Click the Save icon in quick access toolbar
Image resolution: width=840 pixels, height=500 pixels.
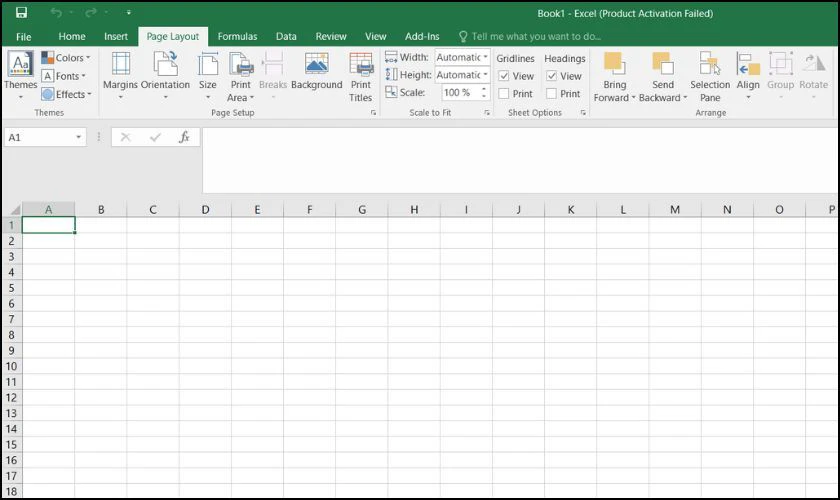[x=21, y=12]
